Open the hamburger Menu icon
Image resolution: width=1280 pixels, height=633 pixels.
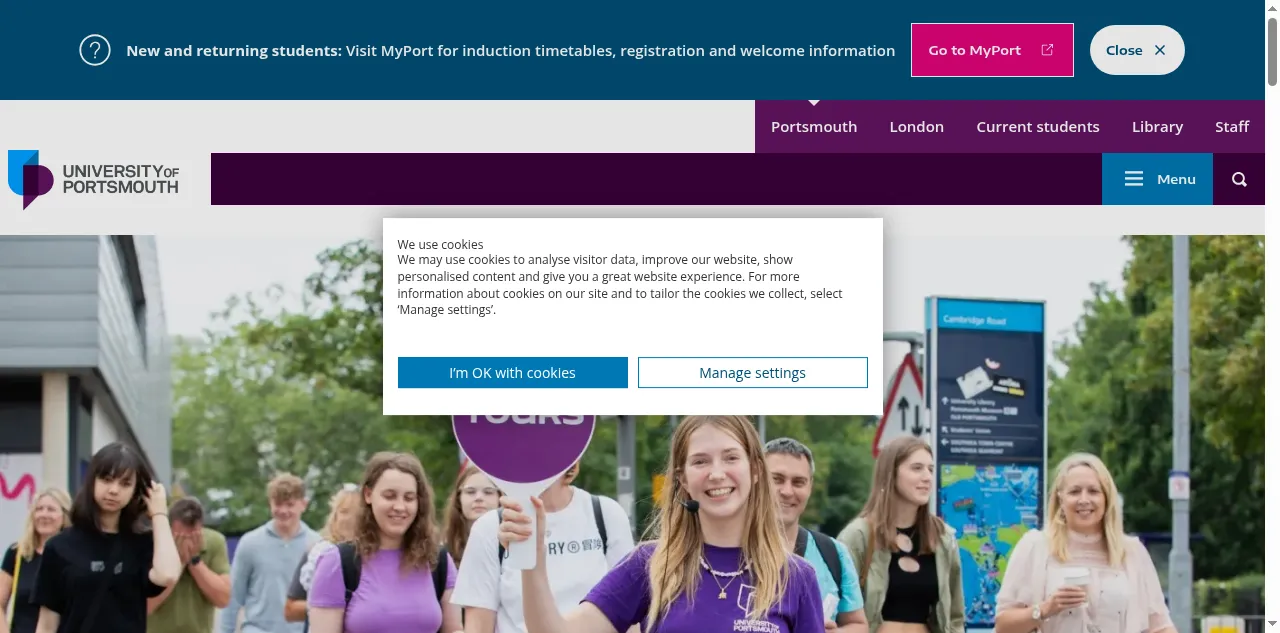coord(1134,179)
